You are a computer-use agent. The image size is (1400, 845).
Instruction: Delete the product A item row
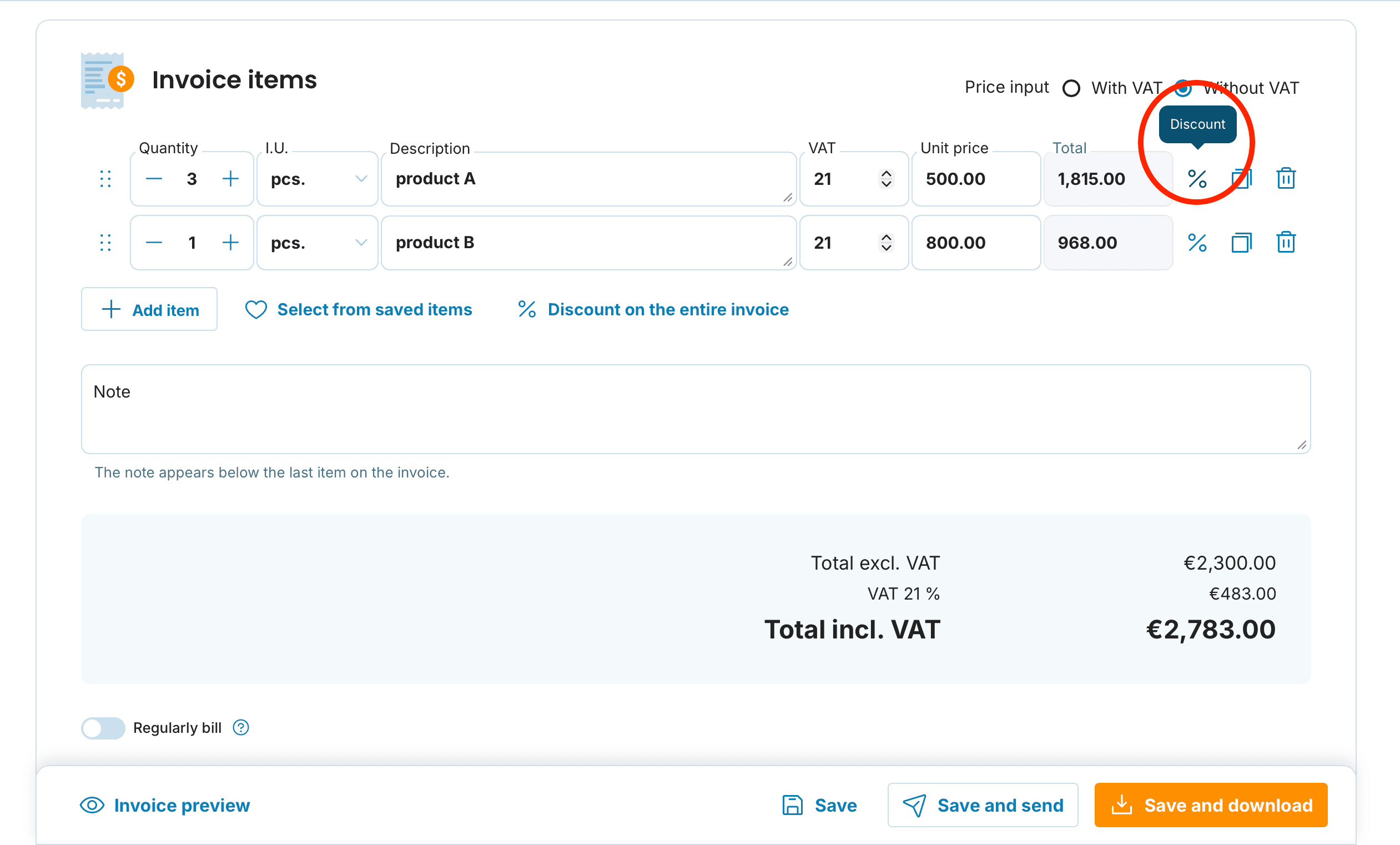1285,179
